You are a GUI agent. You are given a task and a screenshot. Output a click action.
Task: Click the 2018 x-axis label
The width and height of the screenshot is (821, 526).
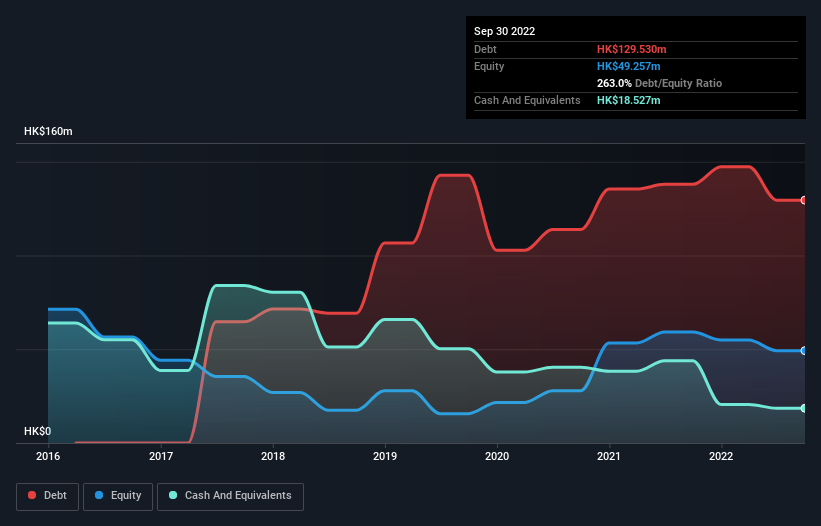[x=273, y=456]
